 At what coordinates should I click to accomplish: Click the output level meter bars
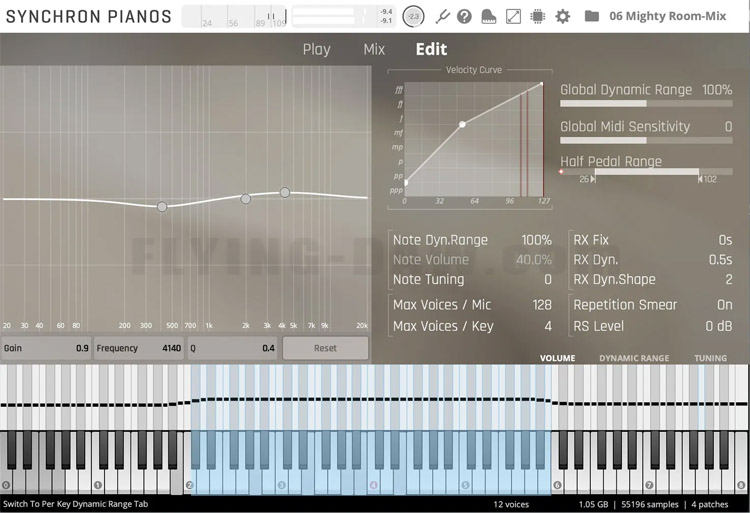click(328, 17)
